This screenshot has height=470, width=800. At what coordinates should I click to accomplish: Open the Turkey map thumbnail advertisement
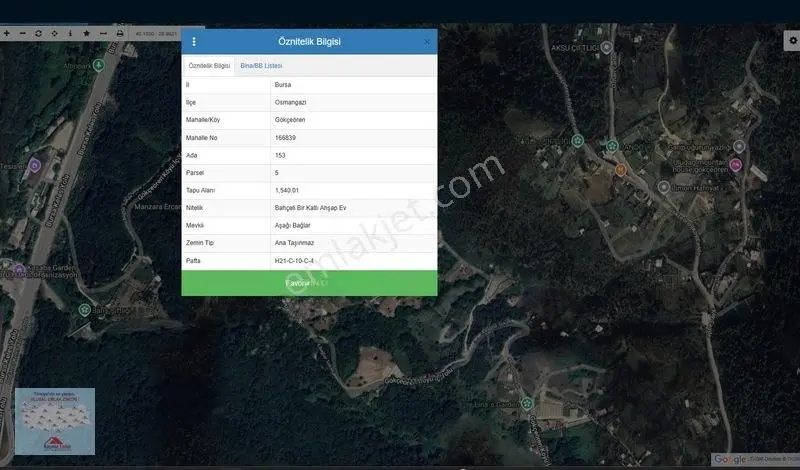[55, 422]
